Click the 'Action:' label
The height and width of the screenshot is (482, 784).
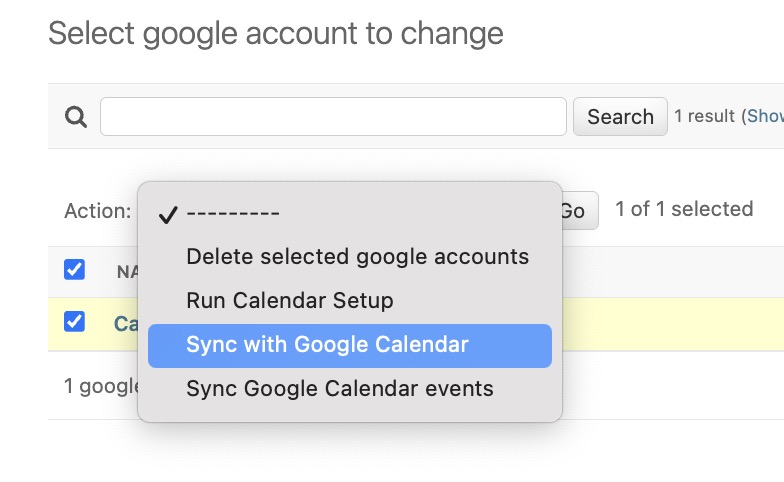coord(97,211)
